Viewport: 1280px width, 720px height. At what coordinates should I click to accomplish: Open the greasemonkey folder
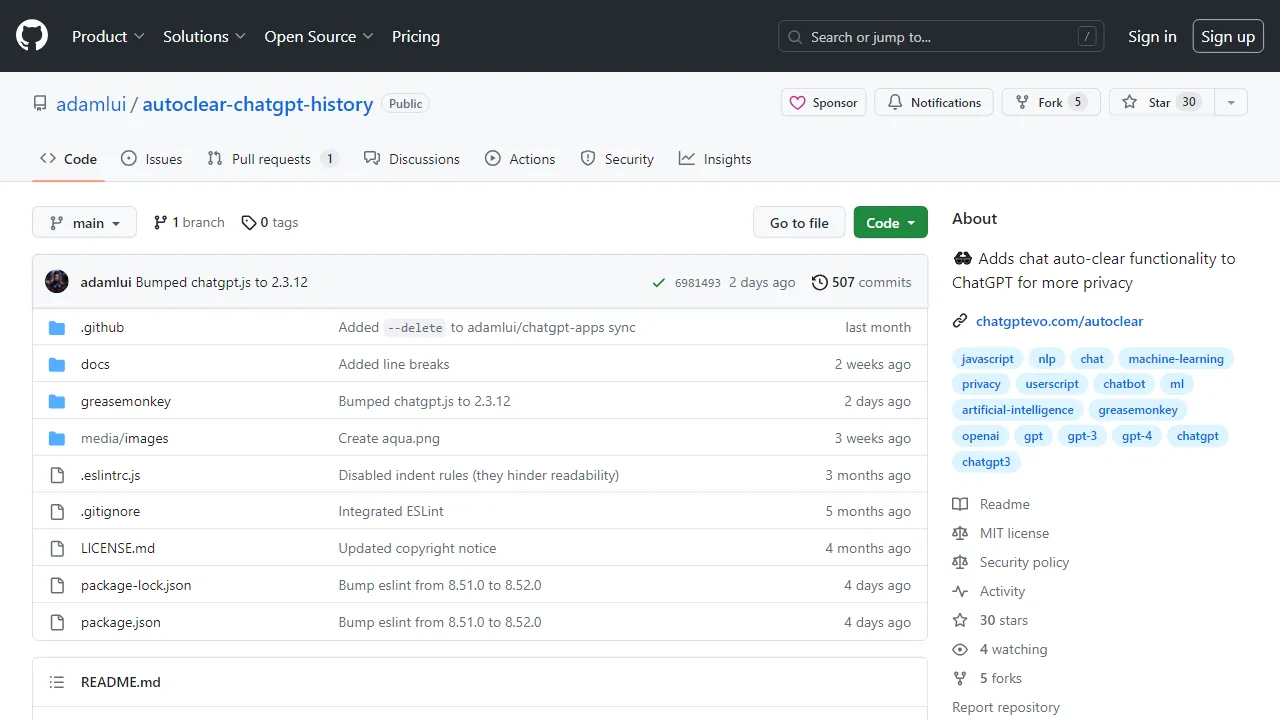tap(126, 401)
